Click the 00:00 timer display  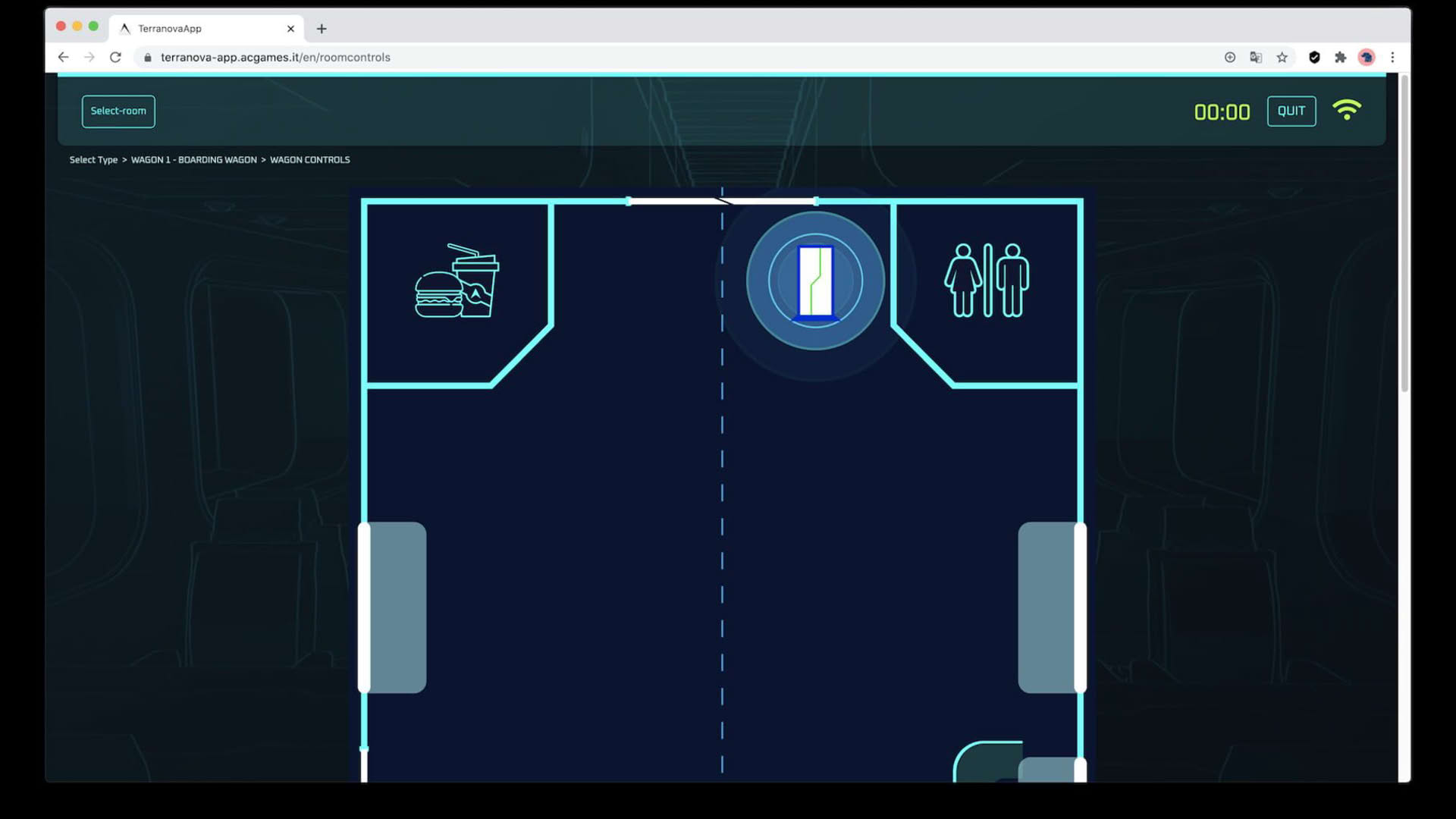(x=1222, y=112)
